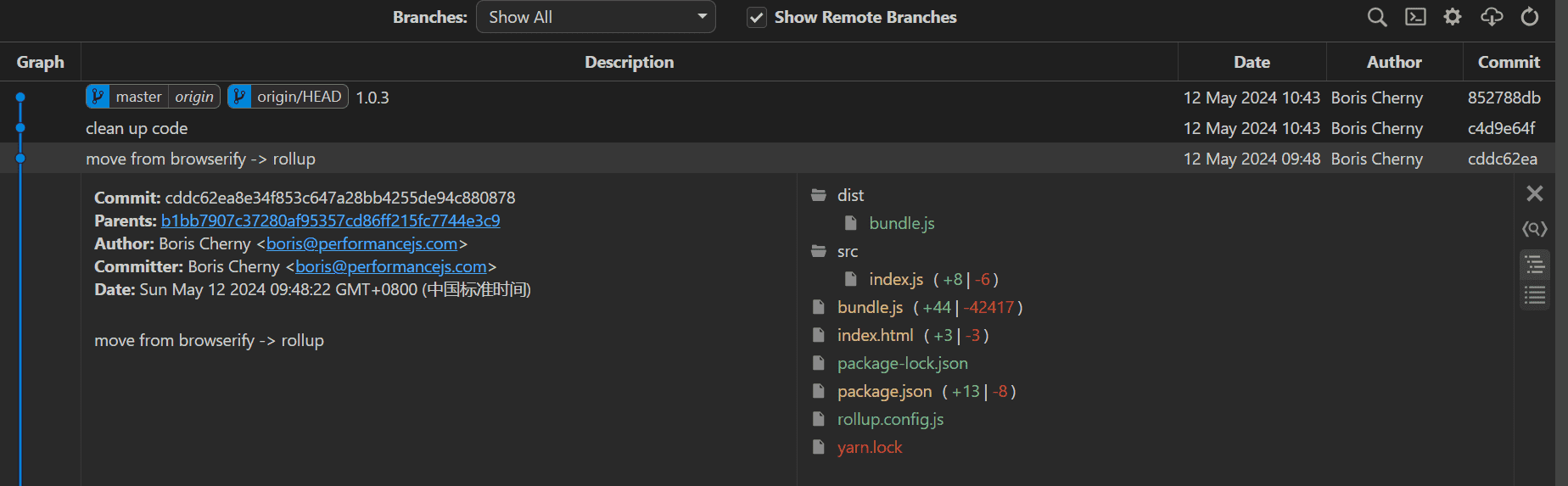This screenshot has height=486, width=1568.
Task: Open the Branches Show All dropdown
Action: [596, 17]
